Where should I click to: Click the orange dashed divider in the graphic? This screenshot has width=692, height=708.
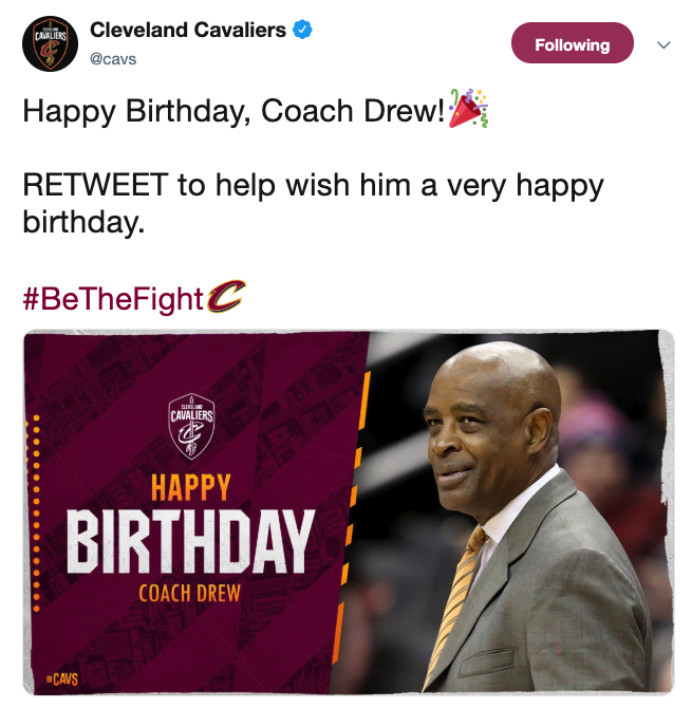352,515
